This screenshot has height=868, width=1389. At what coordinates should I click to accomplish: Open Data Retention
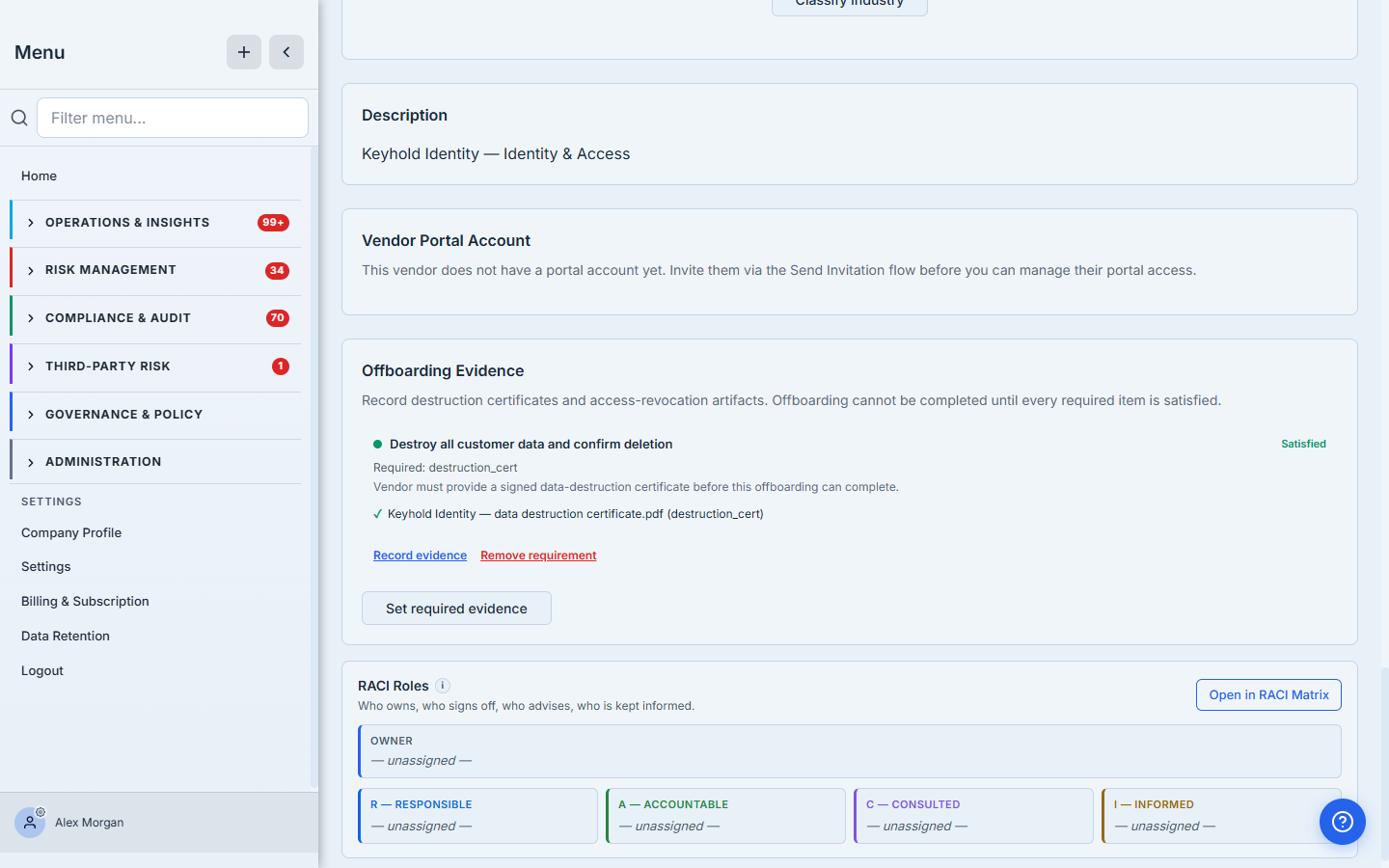pos(66,636)
